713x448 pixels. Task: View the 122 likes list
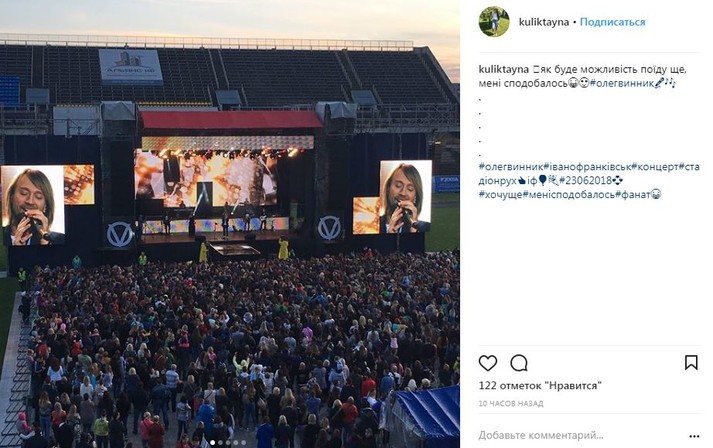coord(540,386)
